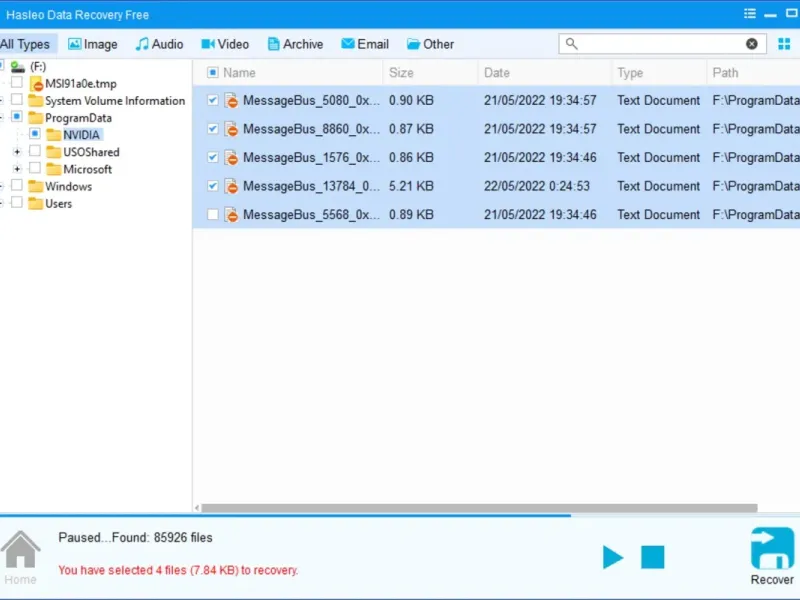
Task: Click Windows folder icon
Action: [36, 186]
